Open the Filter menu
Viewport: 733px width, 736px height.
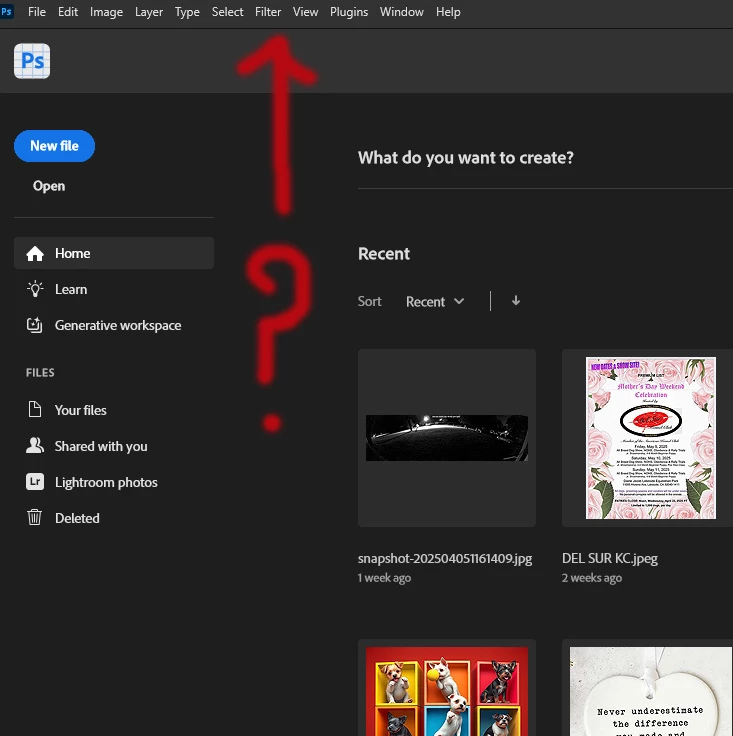268,12
